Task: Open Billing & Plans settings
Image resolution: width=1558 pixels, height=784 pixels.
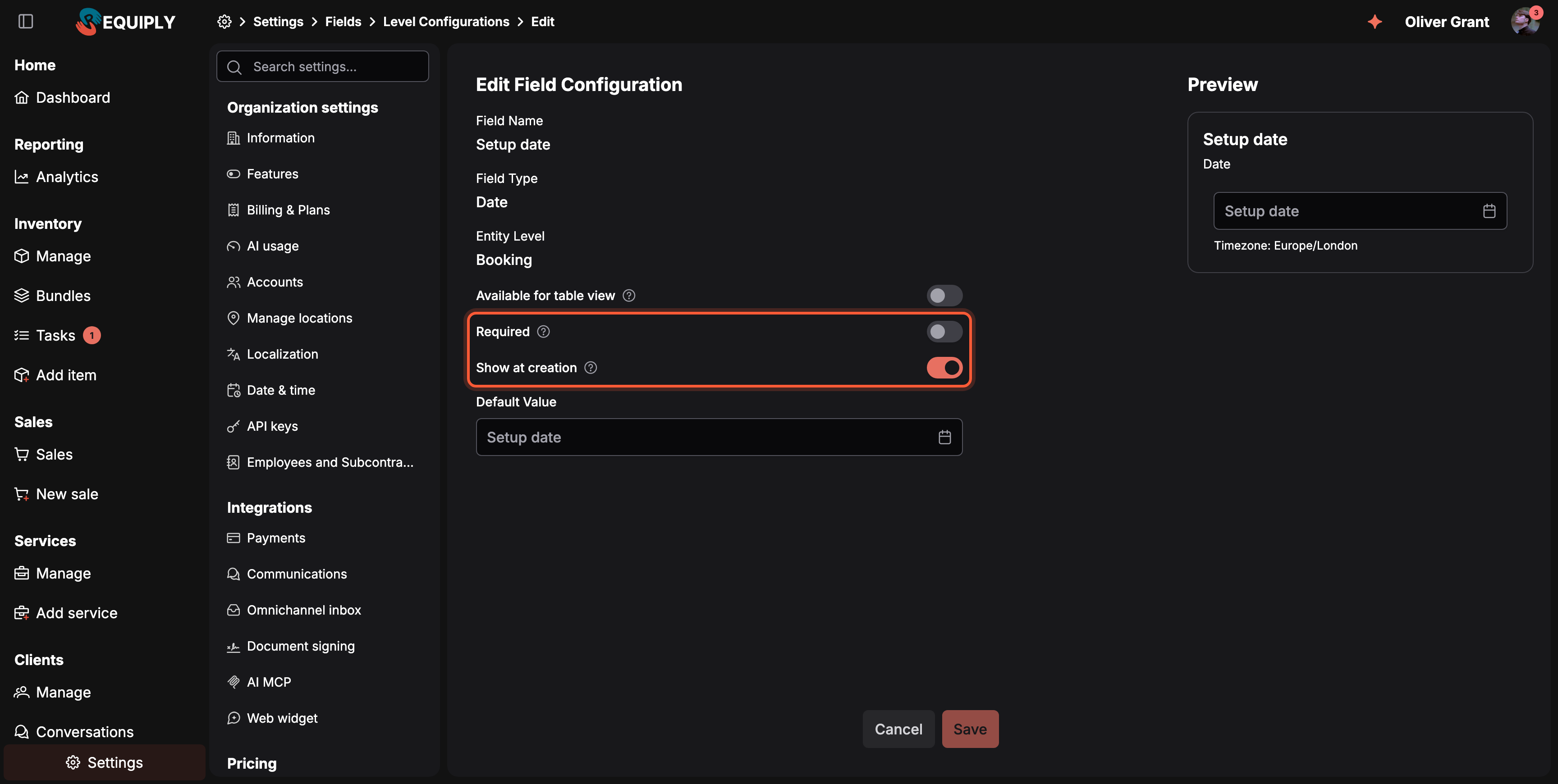Action: coord(278,210)
